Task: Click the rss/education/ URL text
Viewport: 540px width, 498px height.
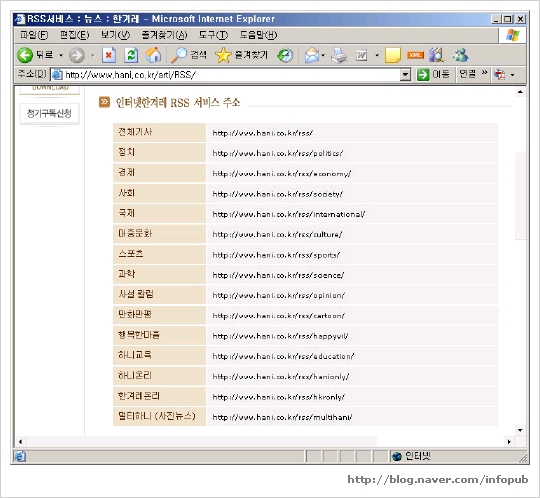Action: [x=283, y=356]
